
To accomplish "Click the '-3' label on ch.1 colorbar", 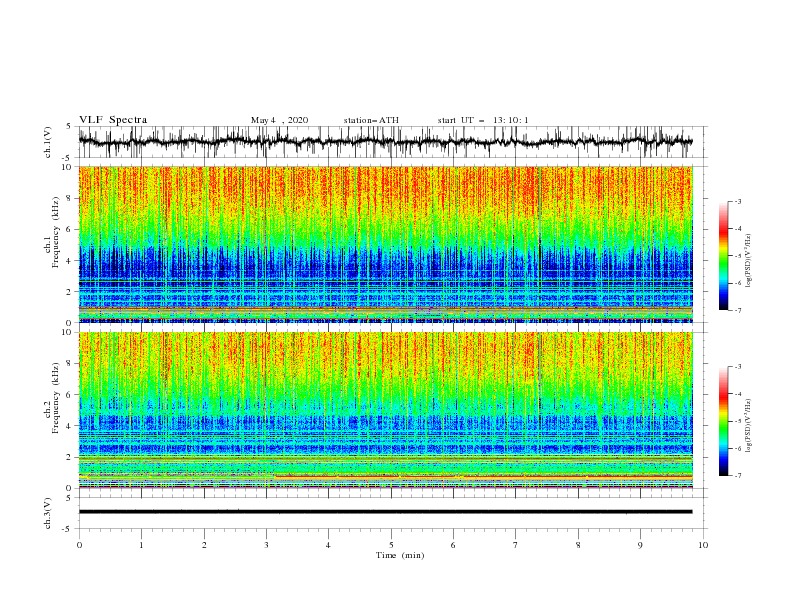I will pyautogui.click(x=736, y=201).
